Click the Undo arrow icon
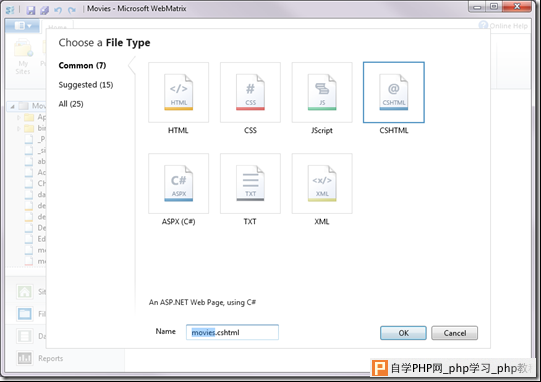This screenshot has width=541, height=382. [x=58, y=10]
